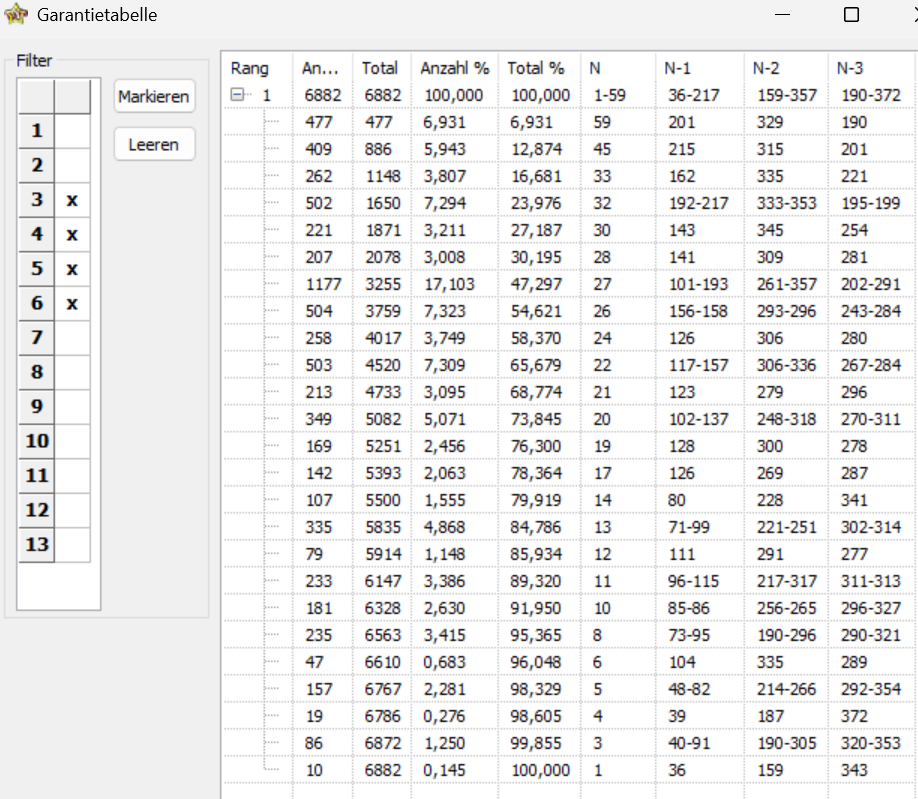Click the Anzahl % value 2,063

444,473
